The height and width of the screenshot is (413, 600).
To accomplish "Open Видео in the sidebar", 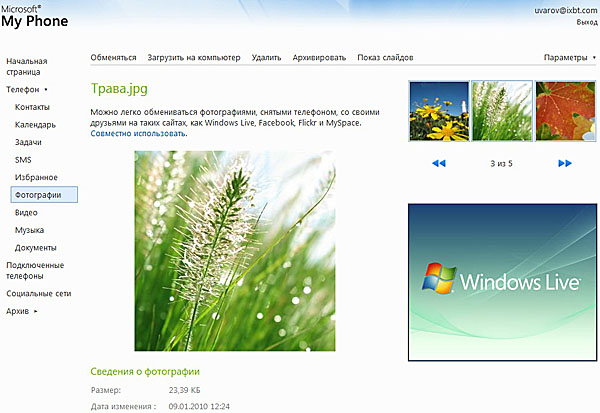I will point(26,213).
